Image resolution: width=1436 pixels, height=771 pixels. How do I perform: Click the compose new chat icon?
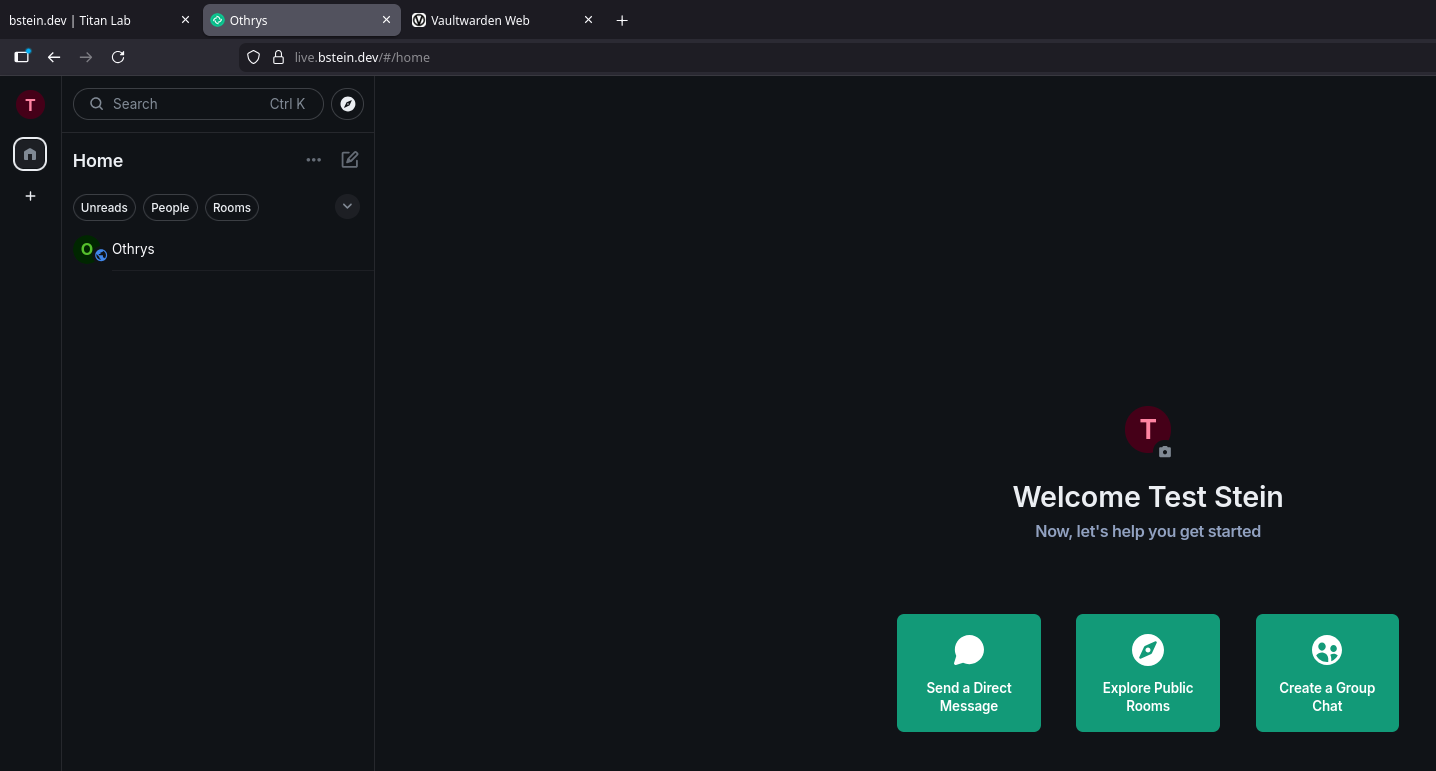(x=350, y=160)
